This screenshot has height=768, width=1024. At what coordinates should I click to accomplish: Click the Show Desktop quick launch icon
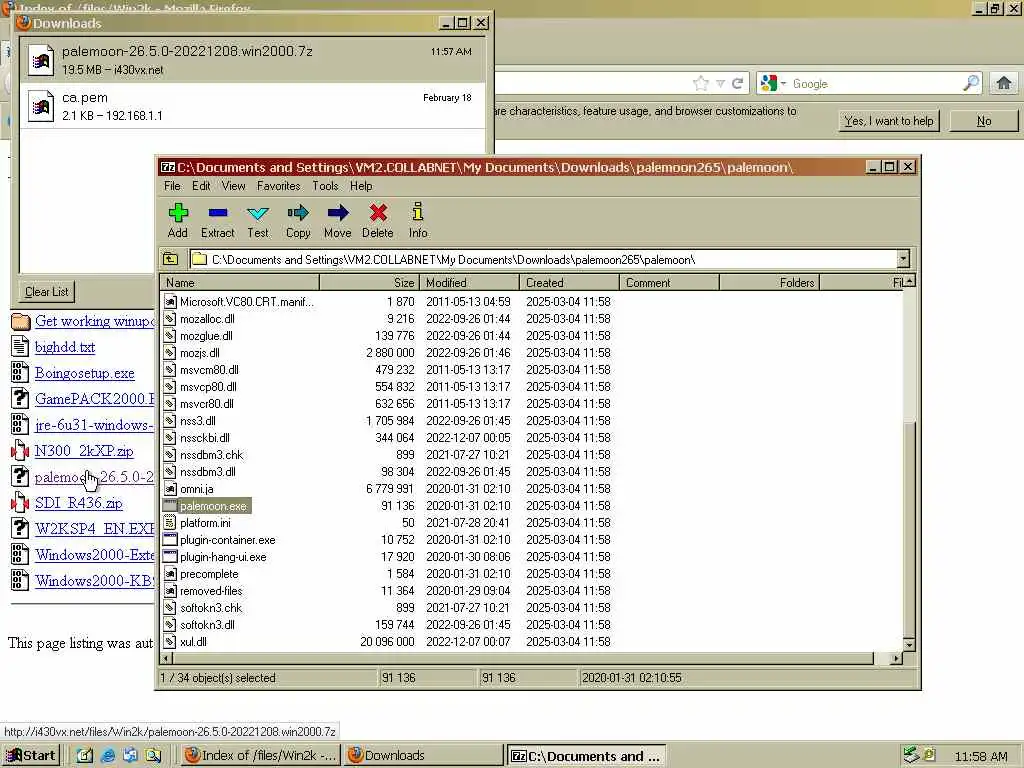pyautogui.click(x=85, y=756)
